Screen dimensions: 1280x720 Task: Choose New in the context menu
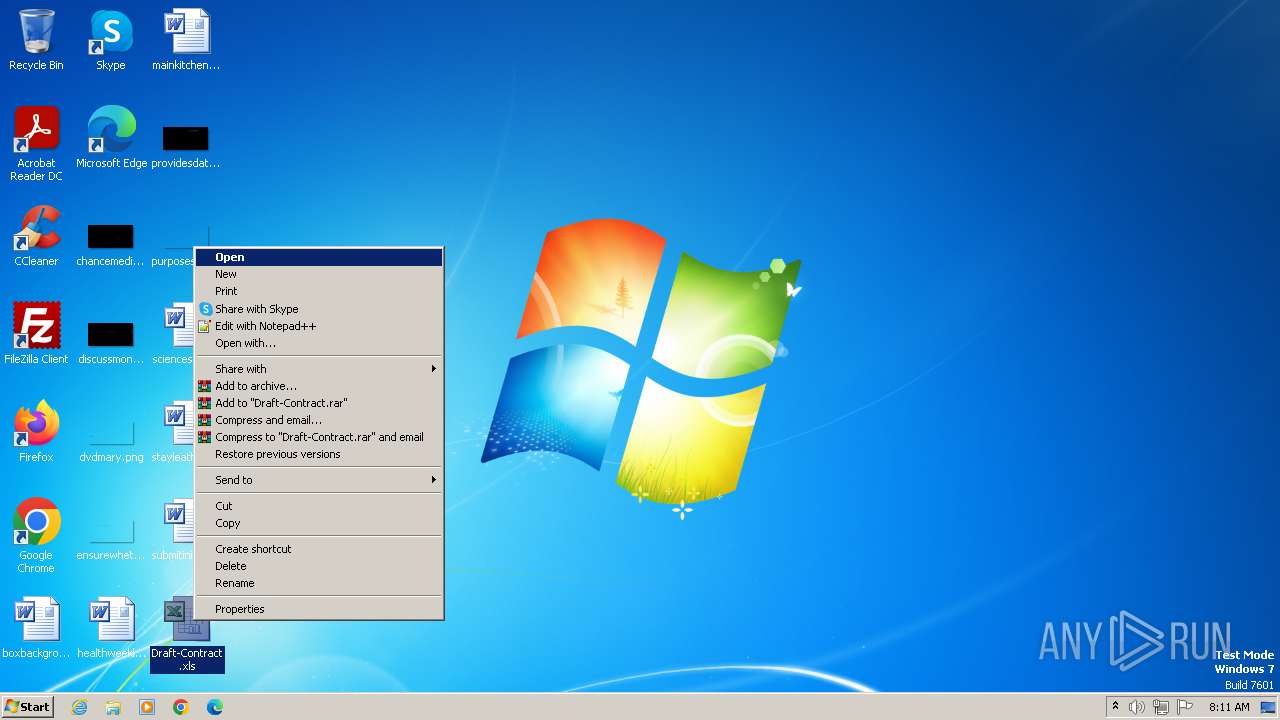point(319,274)
